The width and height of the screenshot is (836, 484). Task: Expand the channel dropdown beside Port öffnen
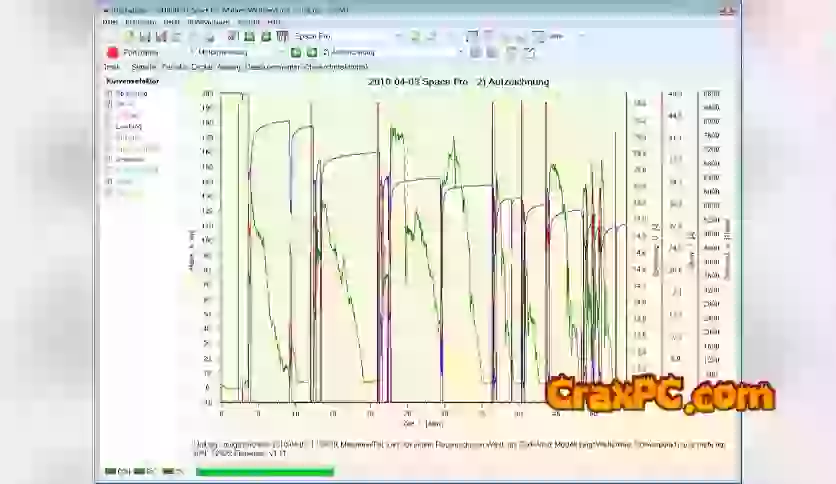[281, 52]
